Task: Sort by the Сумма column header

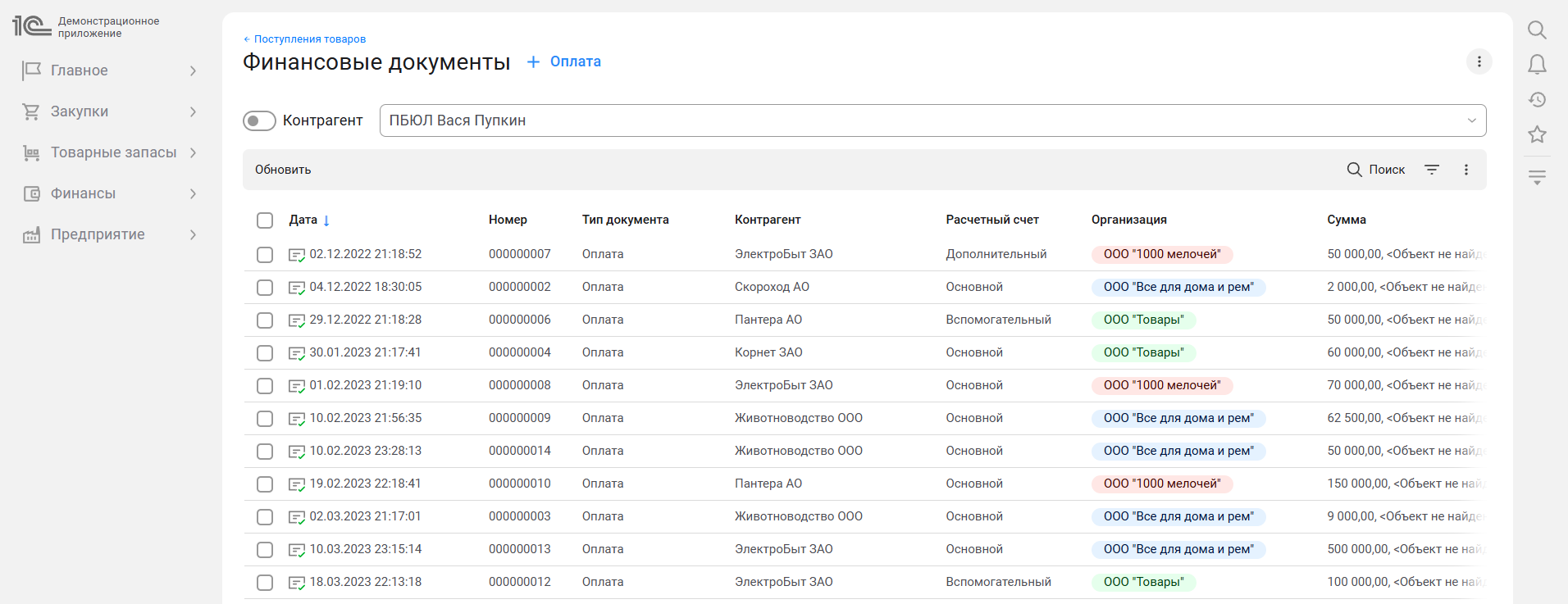Action: click(x=1347, y=220)
